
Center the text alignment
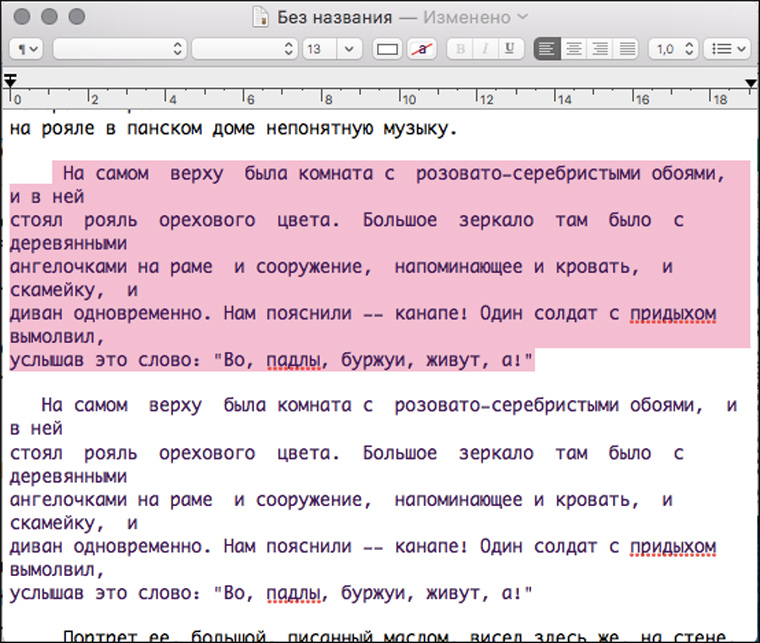tap(574, 49)
